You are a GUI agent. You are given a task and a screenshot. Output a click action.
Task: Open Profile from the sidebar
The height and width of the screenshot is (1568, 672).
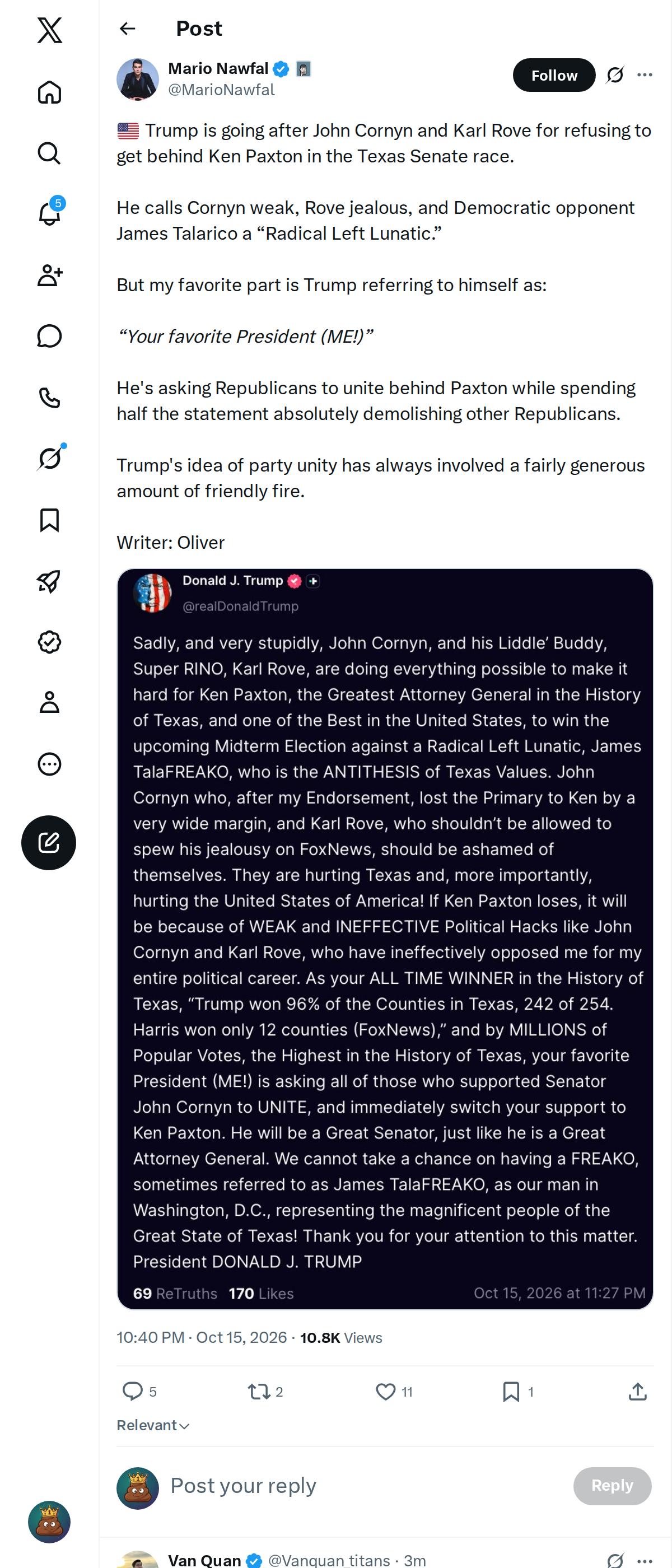pos(49,702)
